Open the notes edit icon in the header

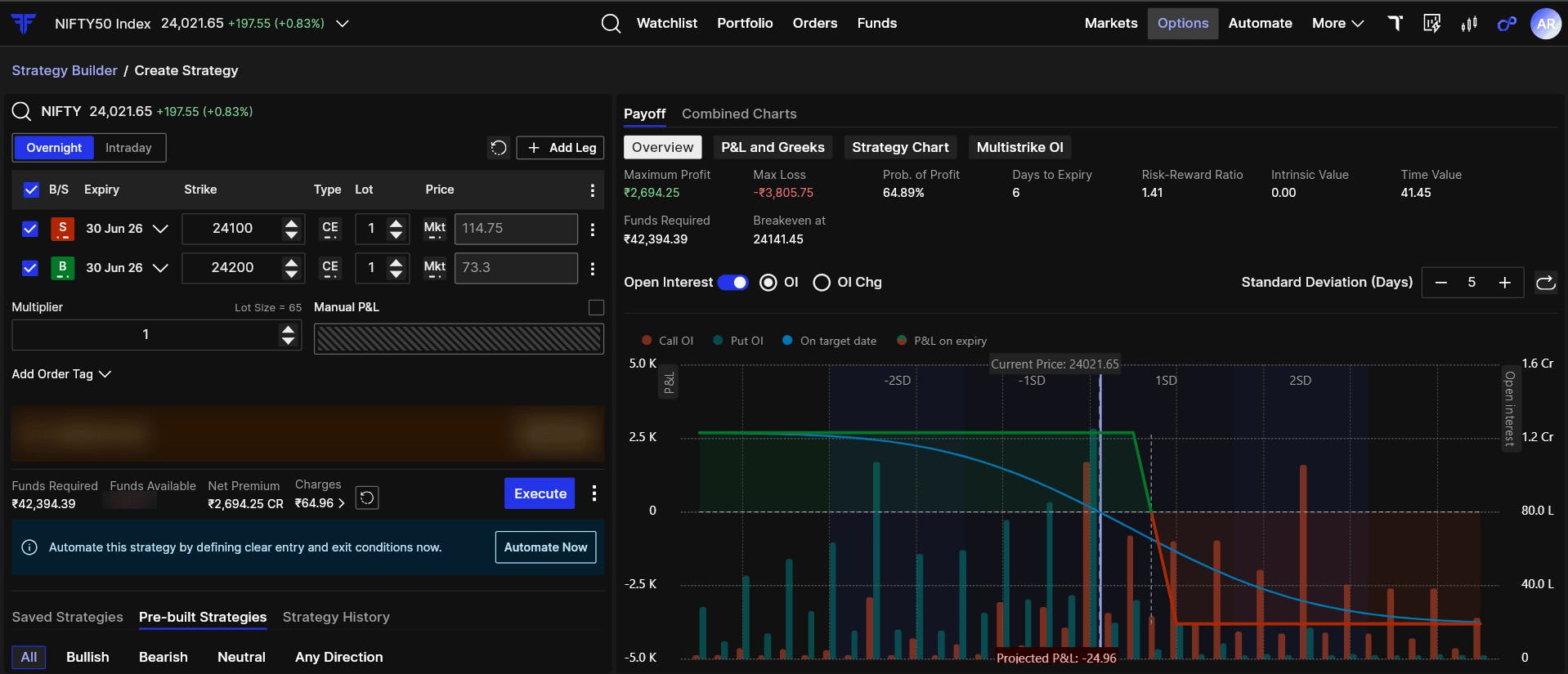[x=1431, y=24]
